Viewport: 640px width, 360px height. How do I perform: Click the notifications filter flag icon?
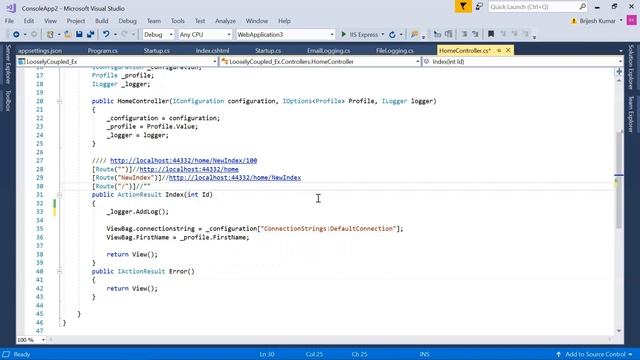coord(463,7)
